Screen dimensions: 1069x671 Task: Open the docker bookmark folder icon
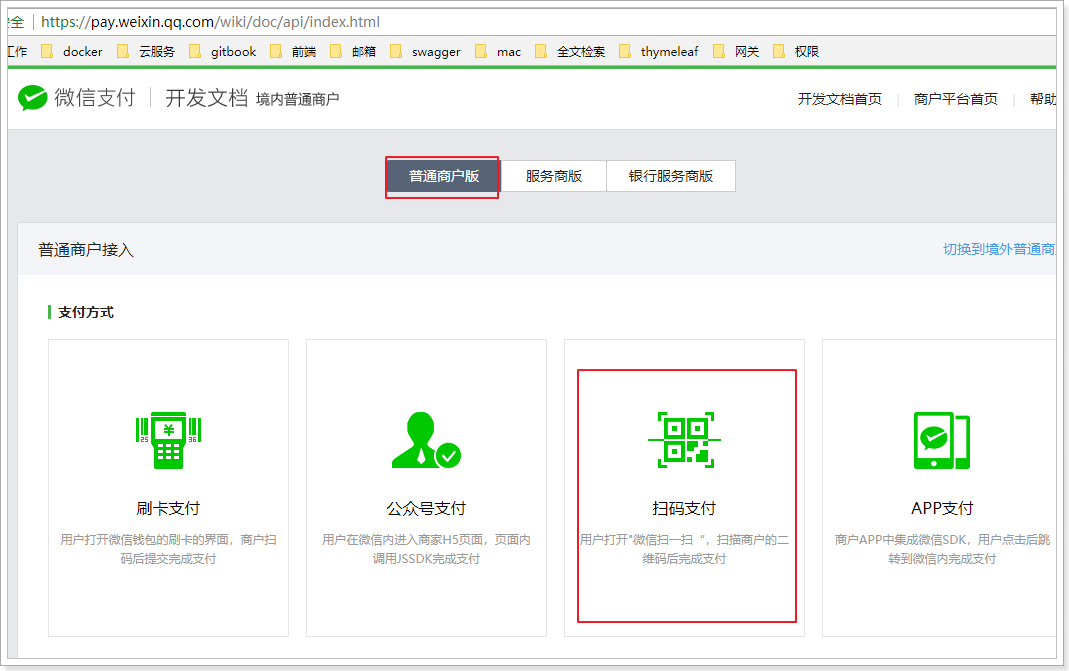click(x=47, y=52)
